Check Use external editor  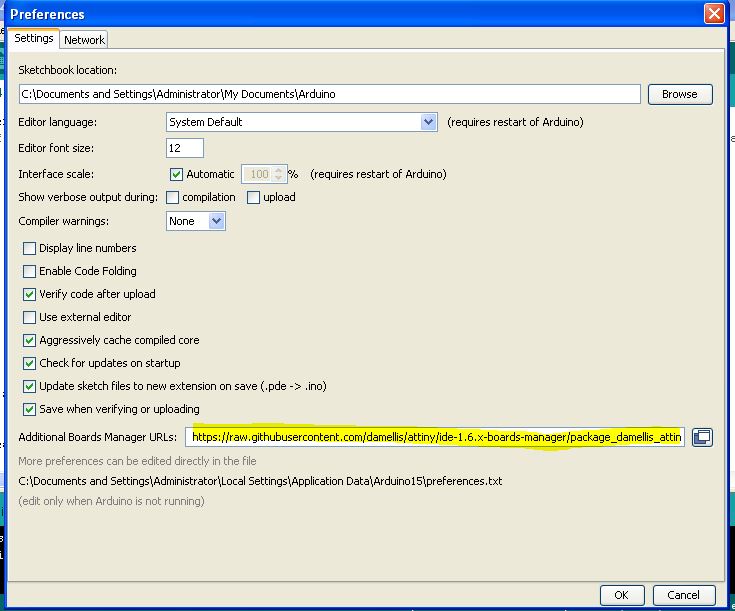click(29, 317)
